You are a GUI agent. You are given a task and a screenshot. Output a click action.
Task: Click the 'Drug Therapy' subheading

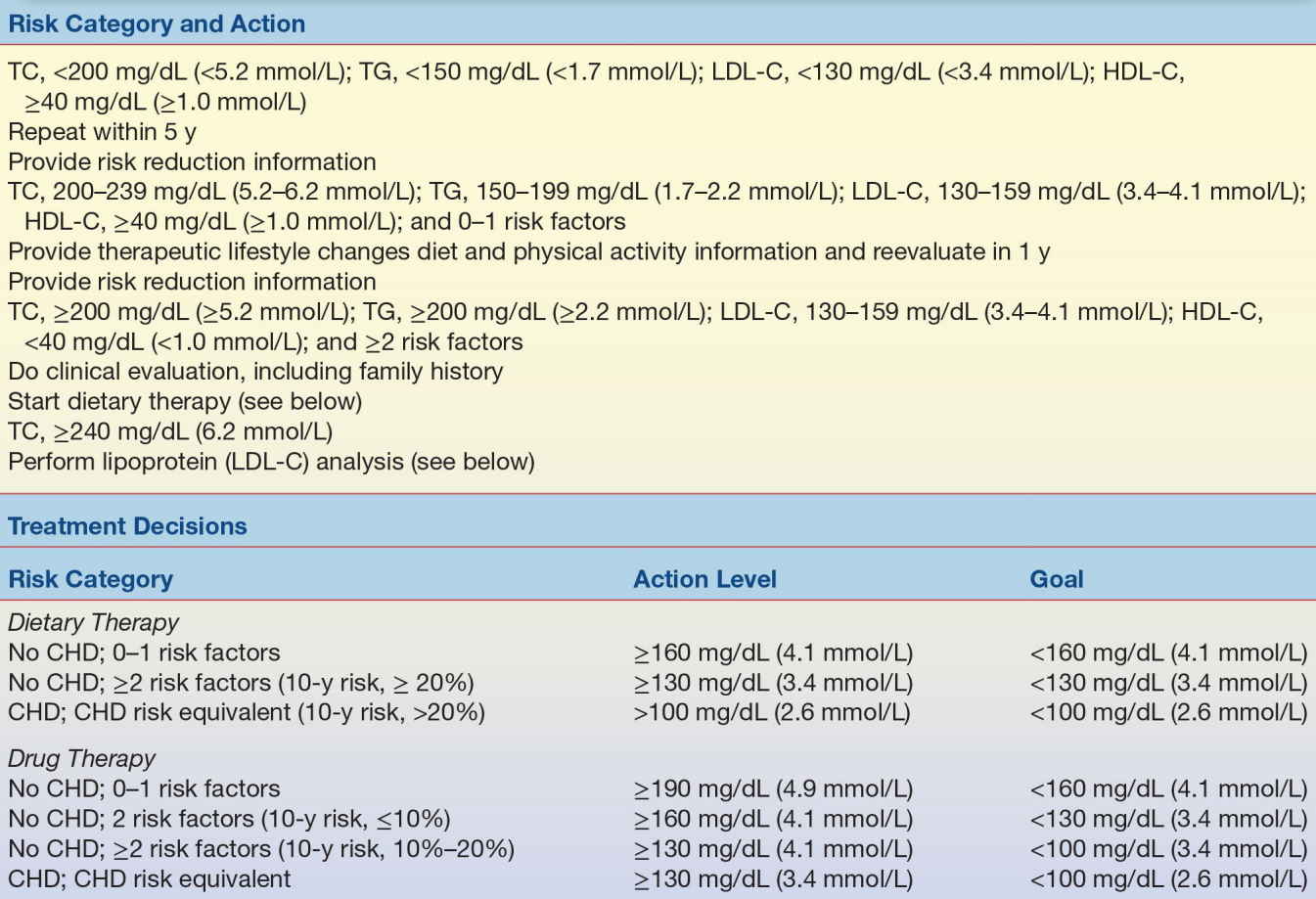pyautogui.click(x=82, y=758)
